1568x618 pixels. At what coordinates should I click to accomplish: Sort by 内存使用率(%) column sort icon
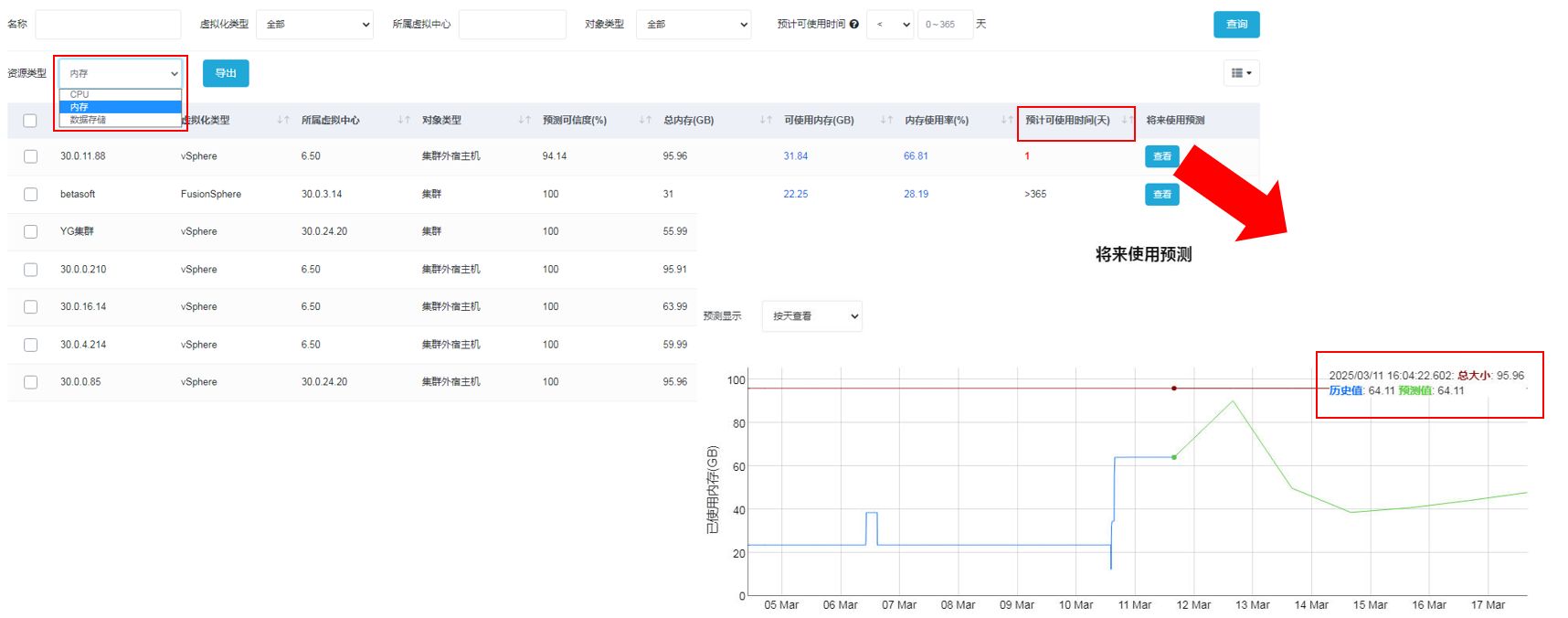click(x=1006, y=121)
